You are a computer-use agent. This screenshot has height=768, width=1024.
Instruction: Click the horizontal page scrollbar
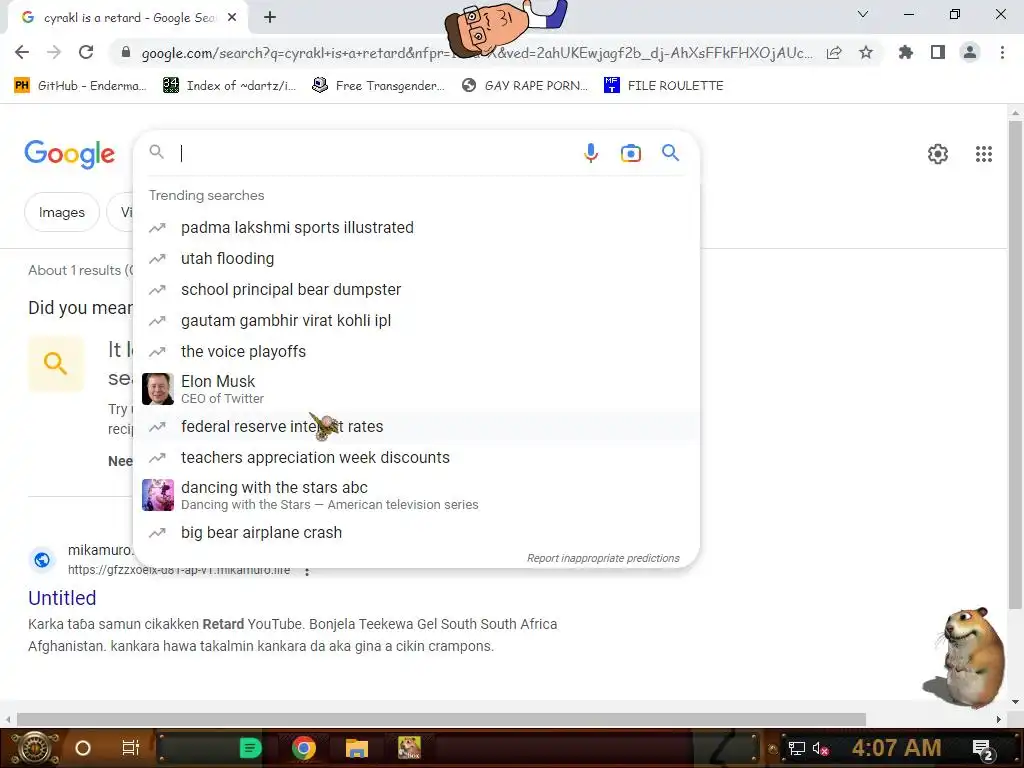point(441,719)
